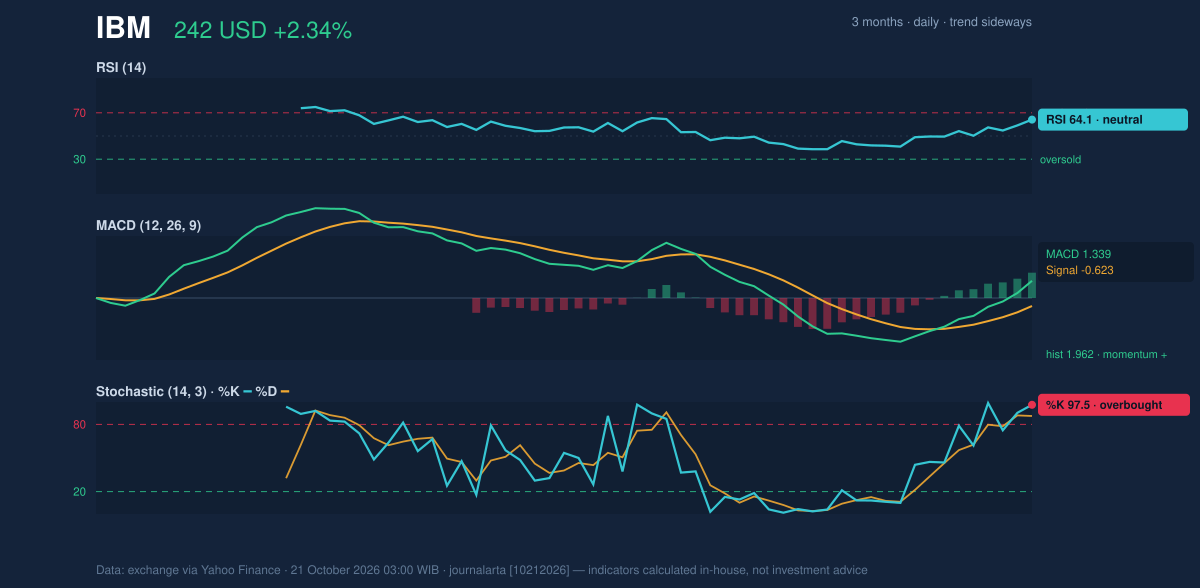Click the rightmost green MACD histogram bar
The width and height of the screenshot is (1200, 588).
1032,286
